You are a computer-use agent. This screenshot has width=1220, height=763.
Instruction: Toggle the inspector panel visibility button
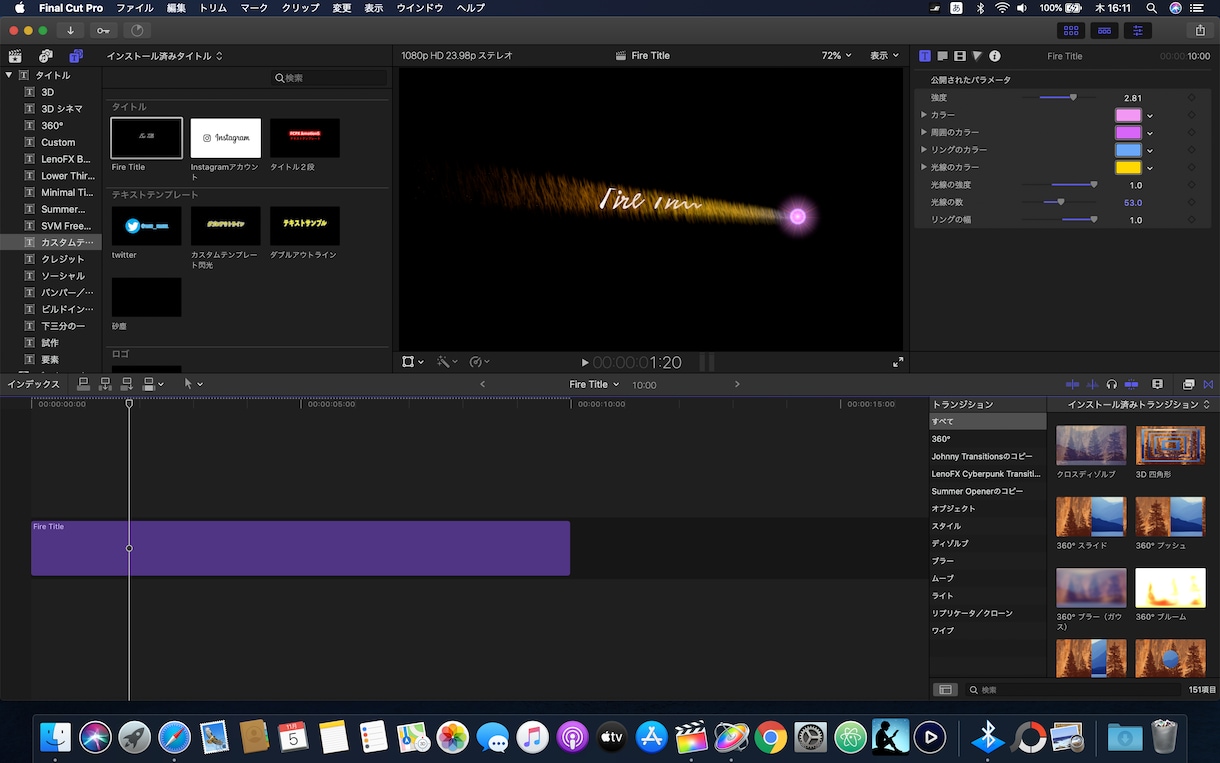point(1138,31)
